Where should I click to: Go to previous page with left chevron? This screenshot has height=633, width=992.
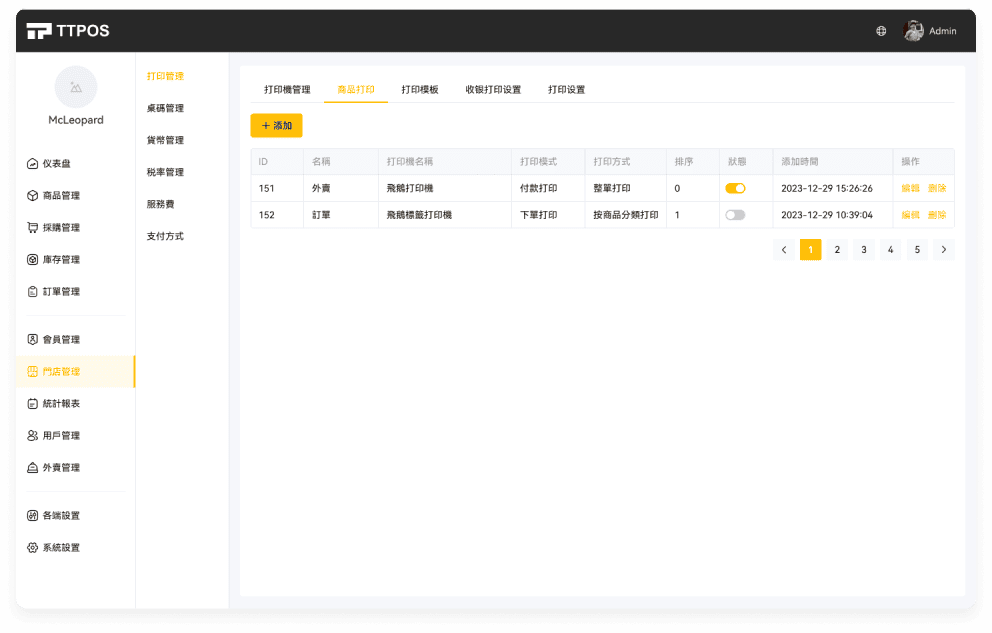(x=784, y=250)
